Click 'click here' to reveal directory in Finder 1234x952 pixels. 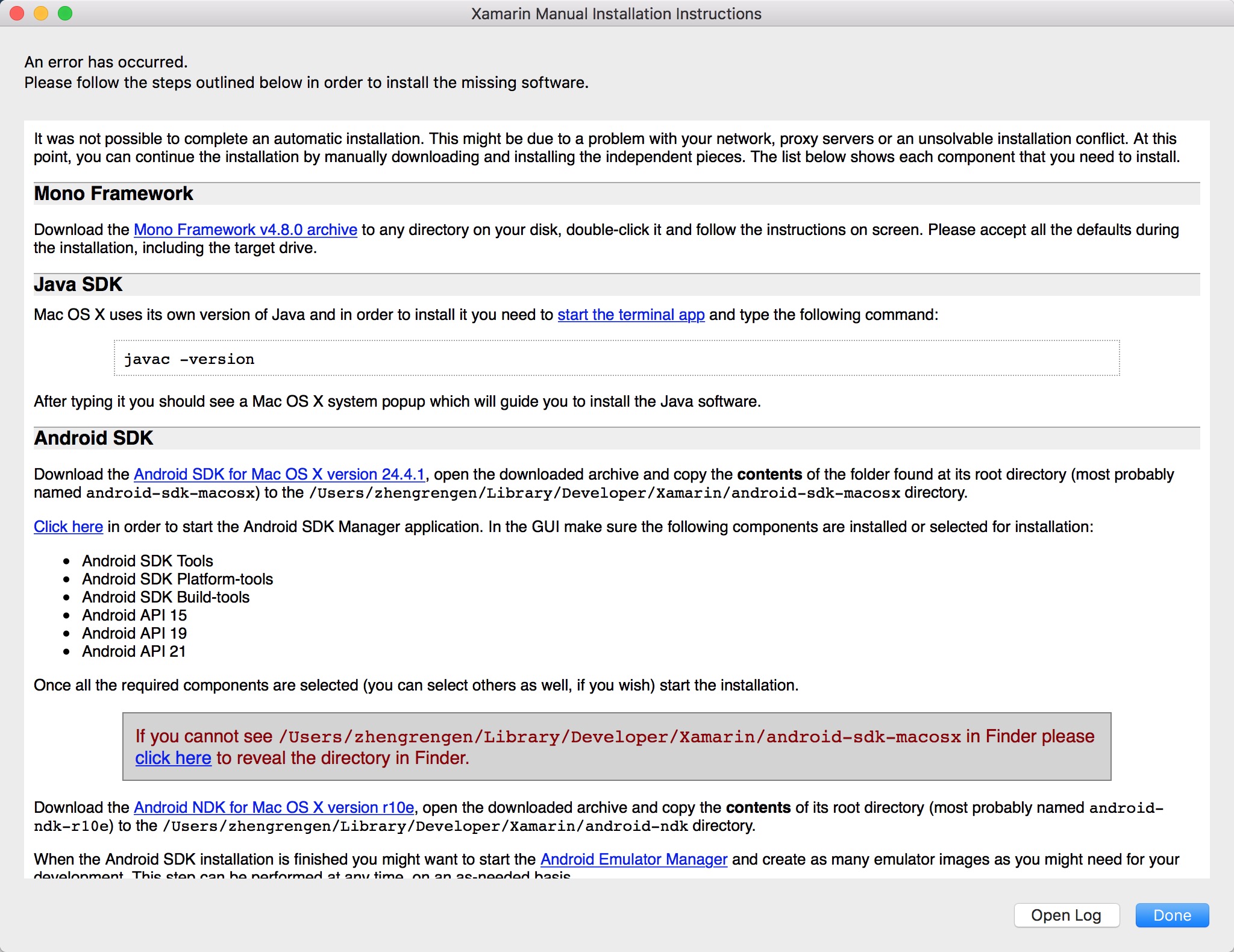pos(173,758)
